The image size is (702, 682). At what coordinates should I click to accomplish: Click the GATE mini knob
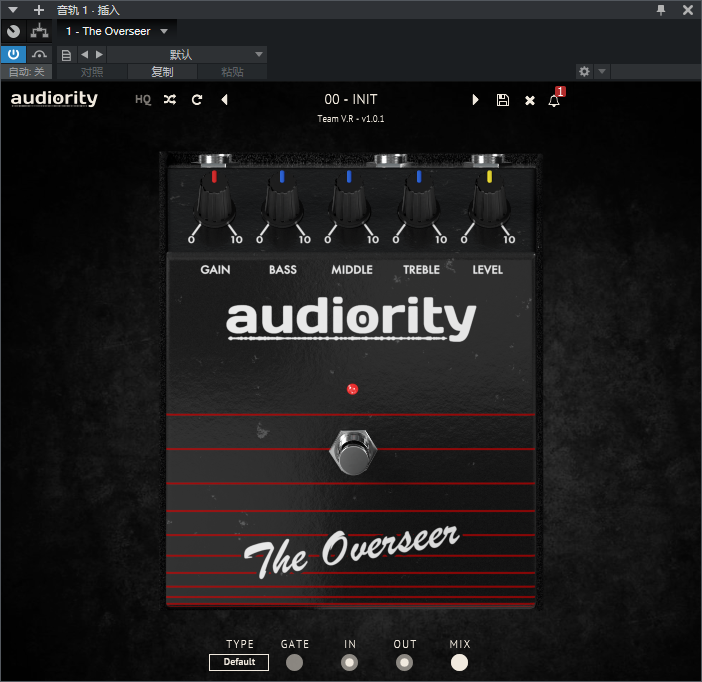pyautogui.click(x=294, y=662)
